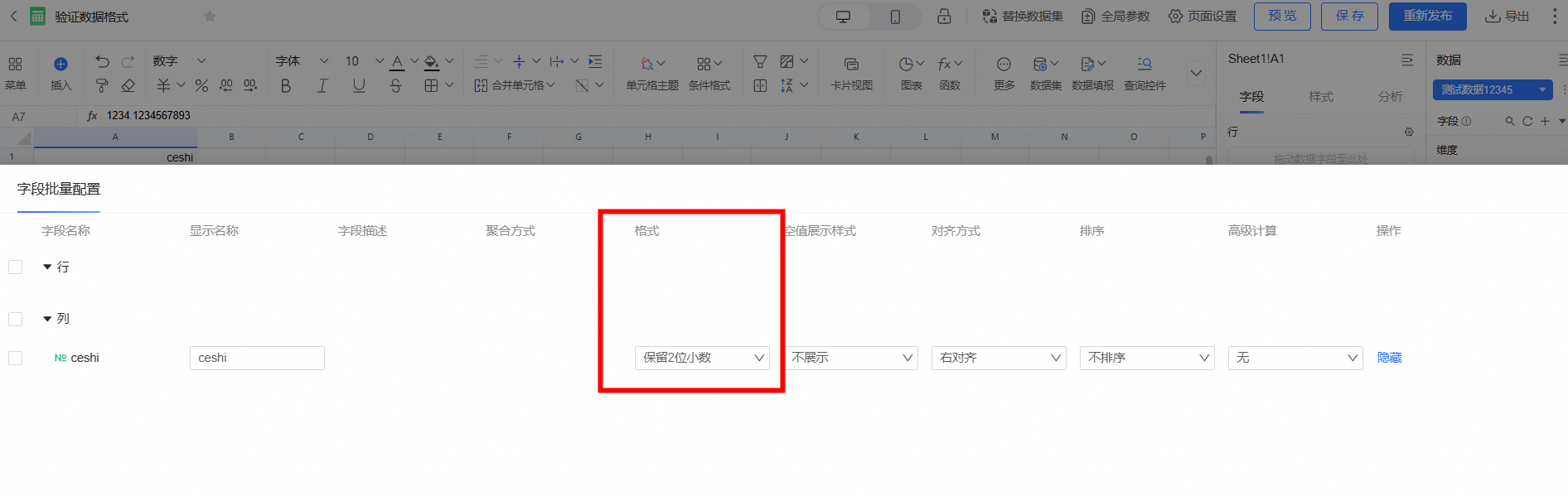Apply bold with the B icon
1568x496 pixels.
pyautogui.click(x=286, y=85)
